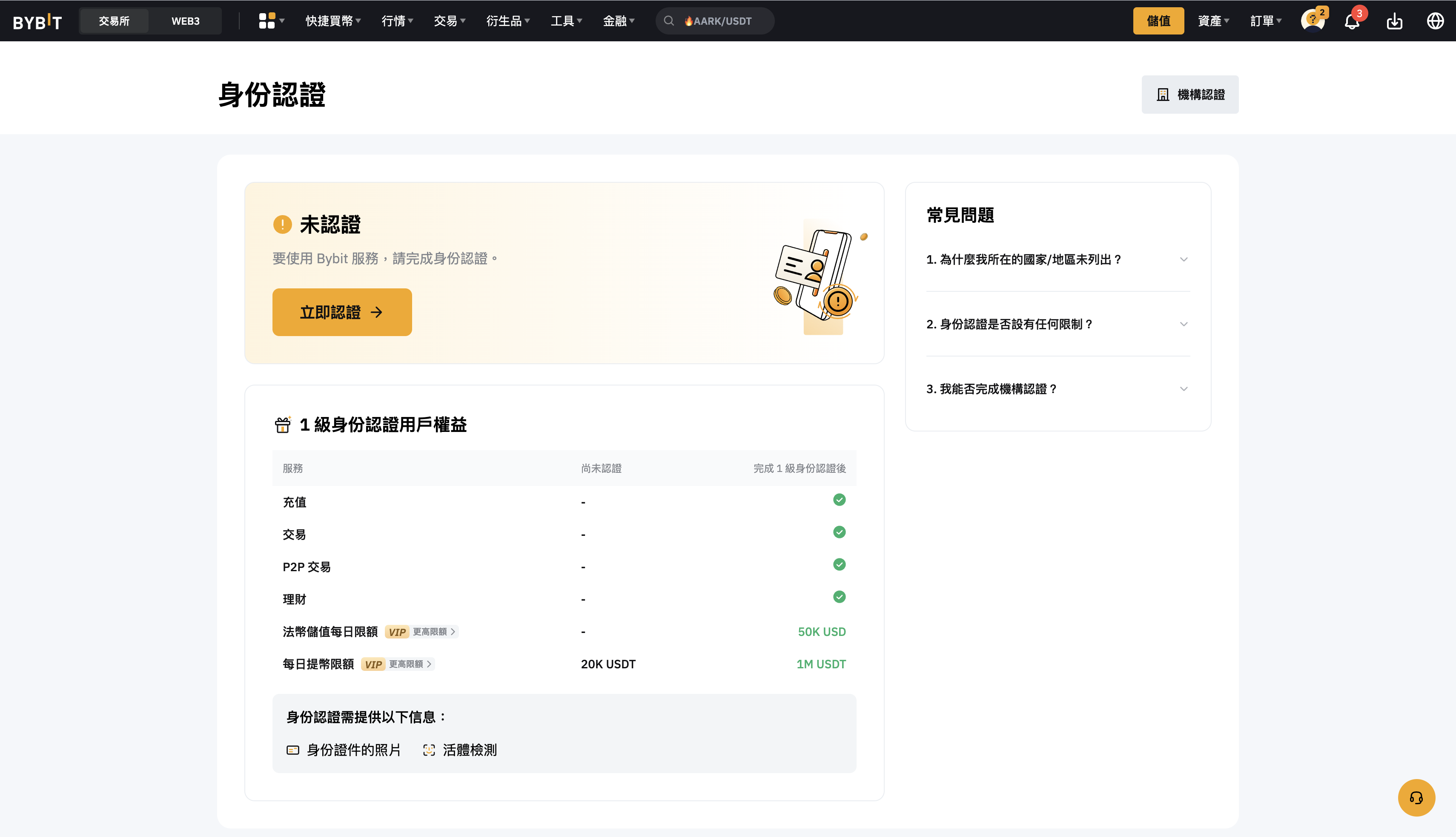Open the 衍生品 dropdown menu
The height and width of the screenshot is (837, 1456).
coord(508,21)
